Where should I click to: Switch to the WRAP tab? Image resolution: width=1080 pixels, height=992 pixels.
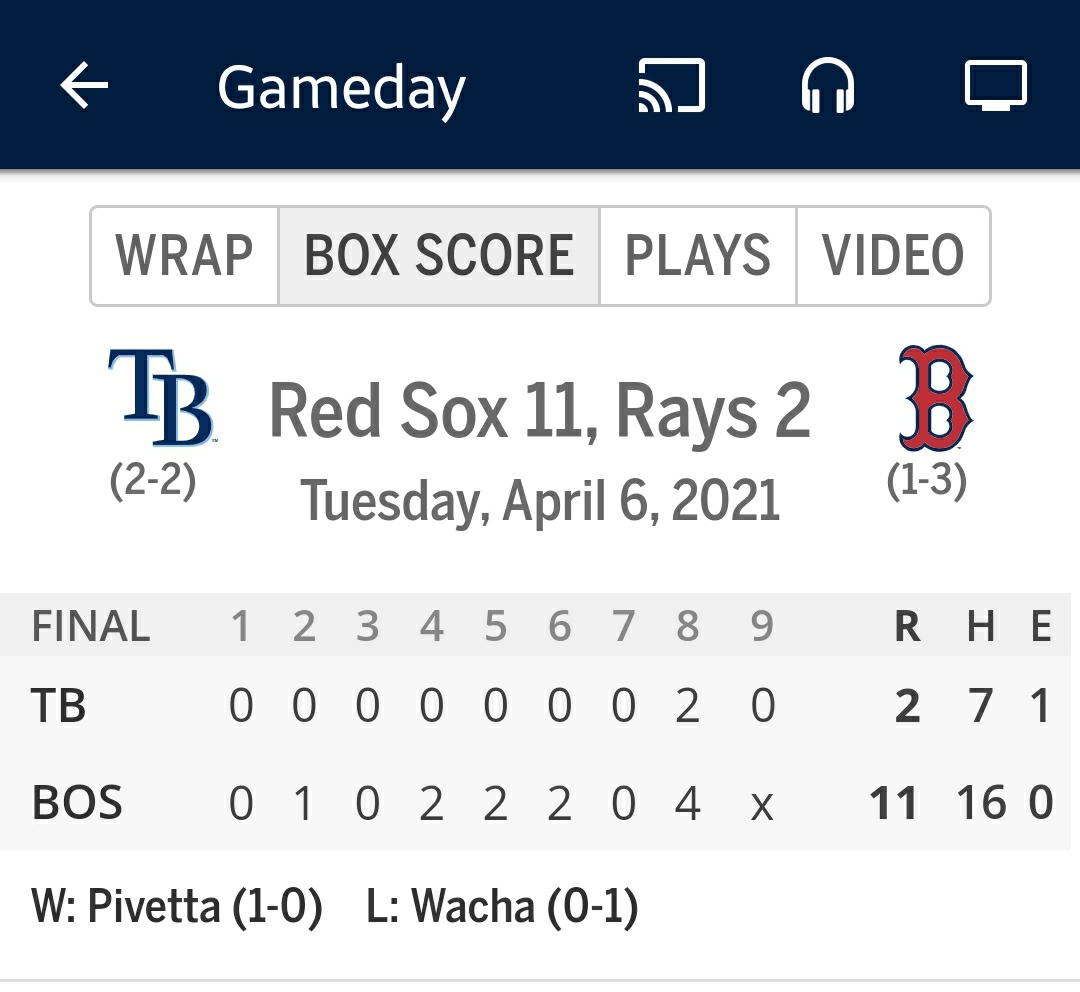pyautogui.click(x=185, y=256)
